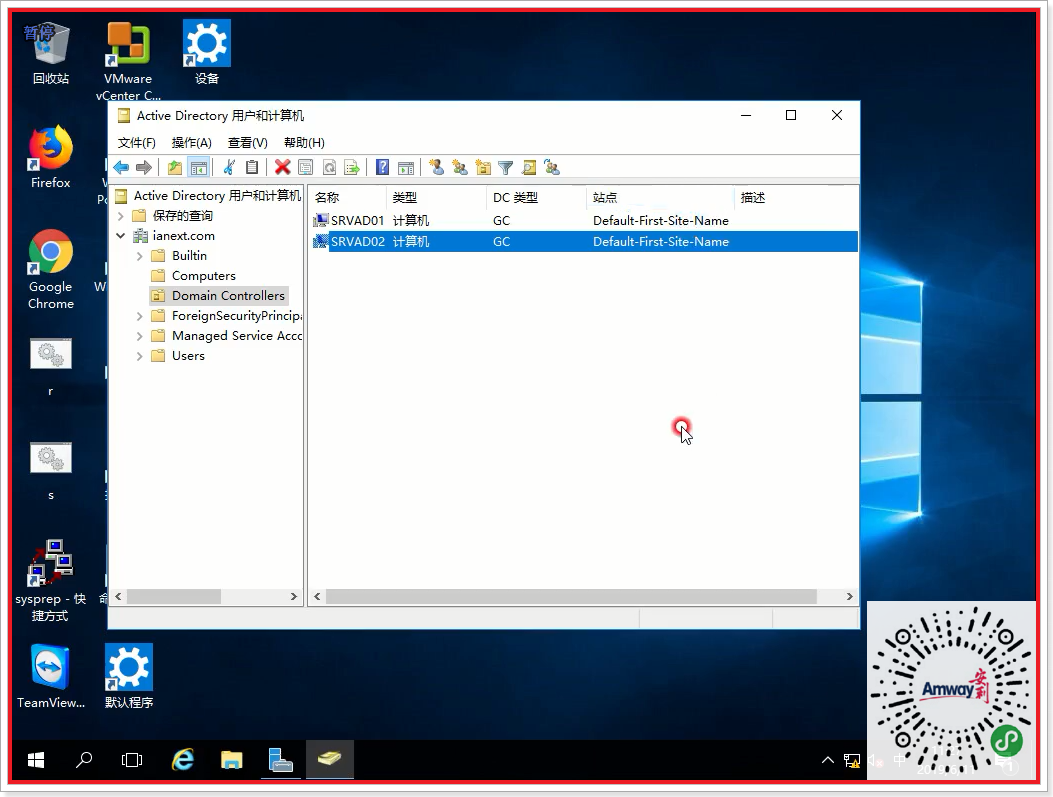
Task: Toggle the show/hide action pane icon
Action: point(406,167)
